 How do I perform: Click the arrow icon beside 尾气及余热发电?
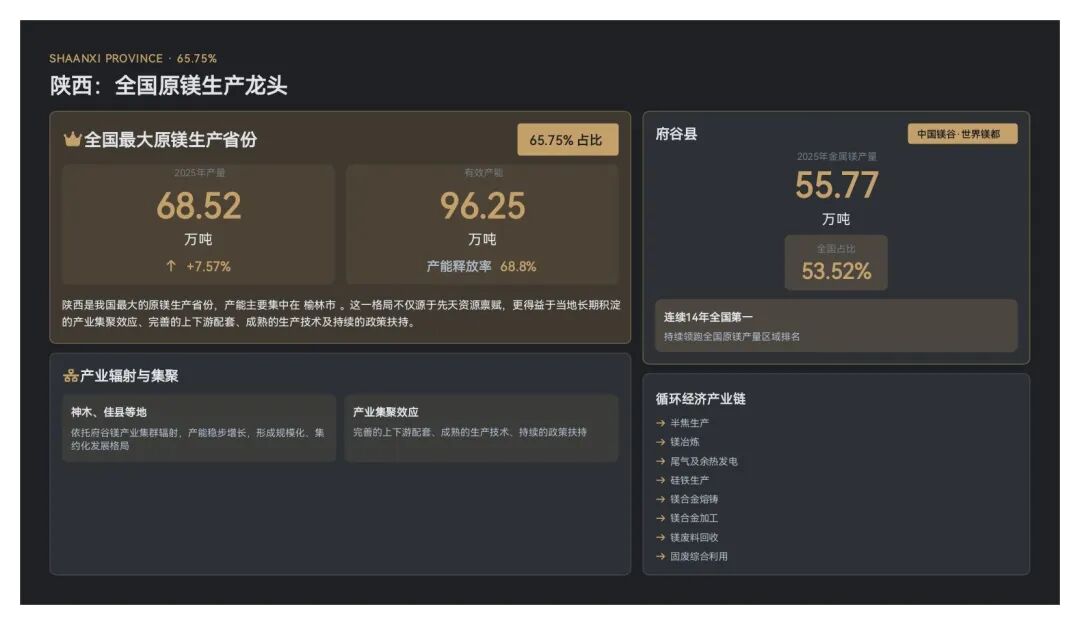coord(659,461)
